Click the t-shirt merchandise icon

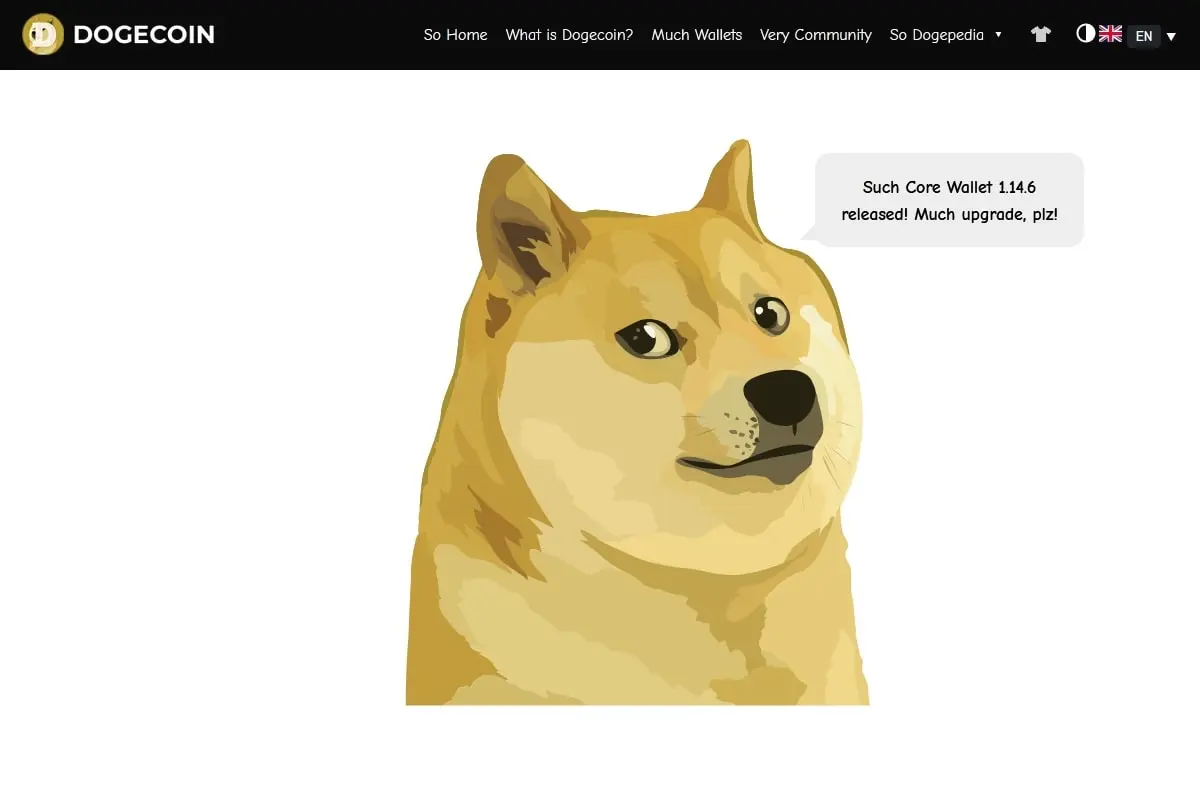pyautogui.click(x=1041, y=34)
